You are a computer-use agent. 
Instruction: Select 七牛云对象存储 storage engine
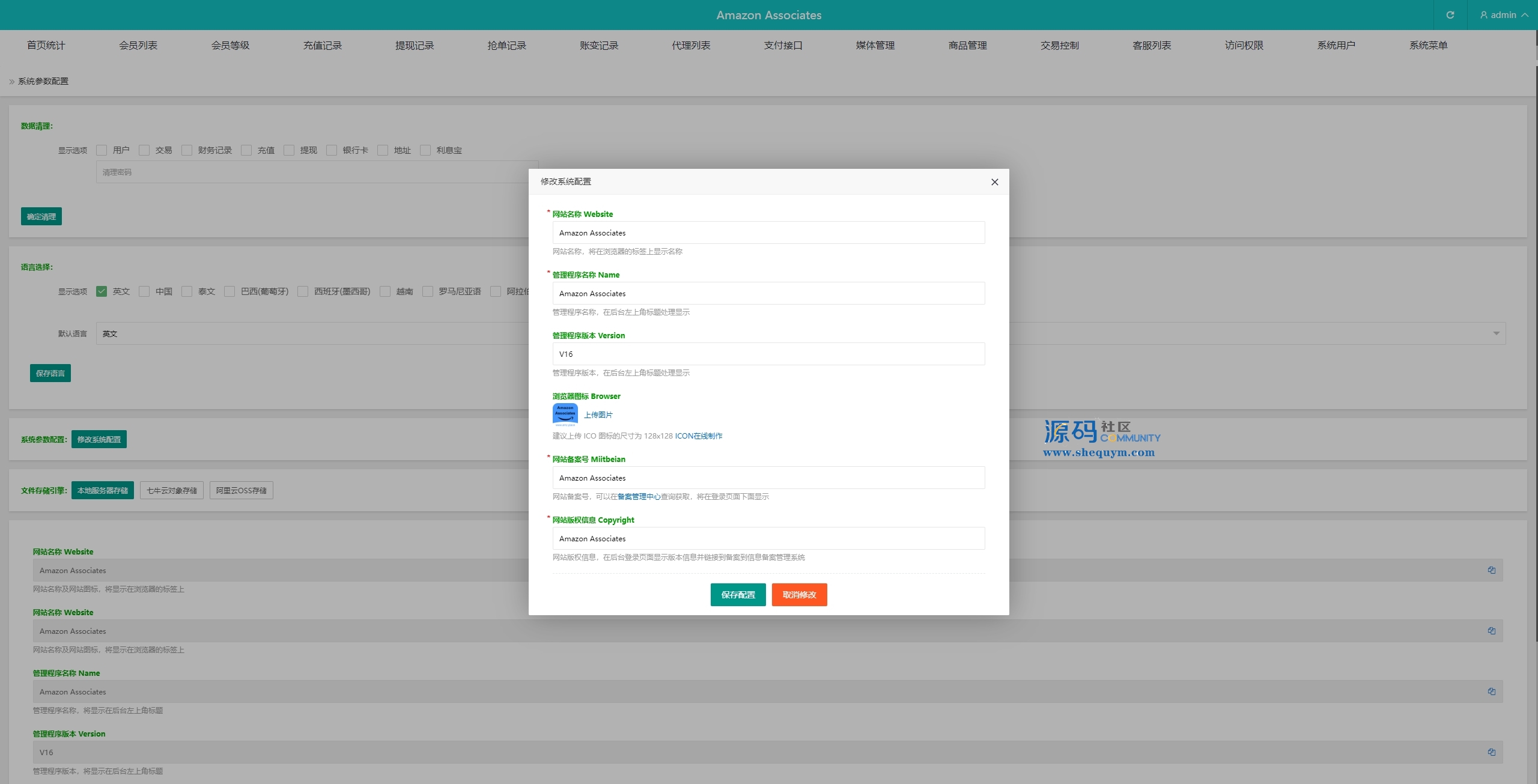click(x=172, y=490)
